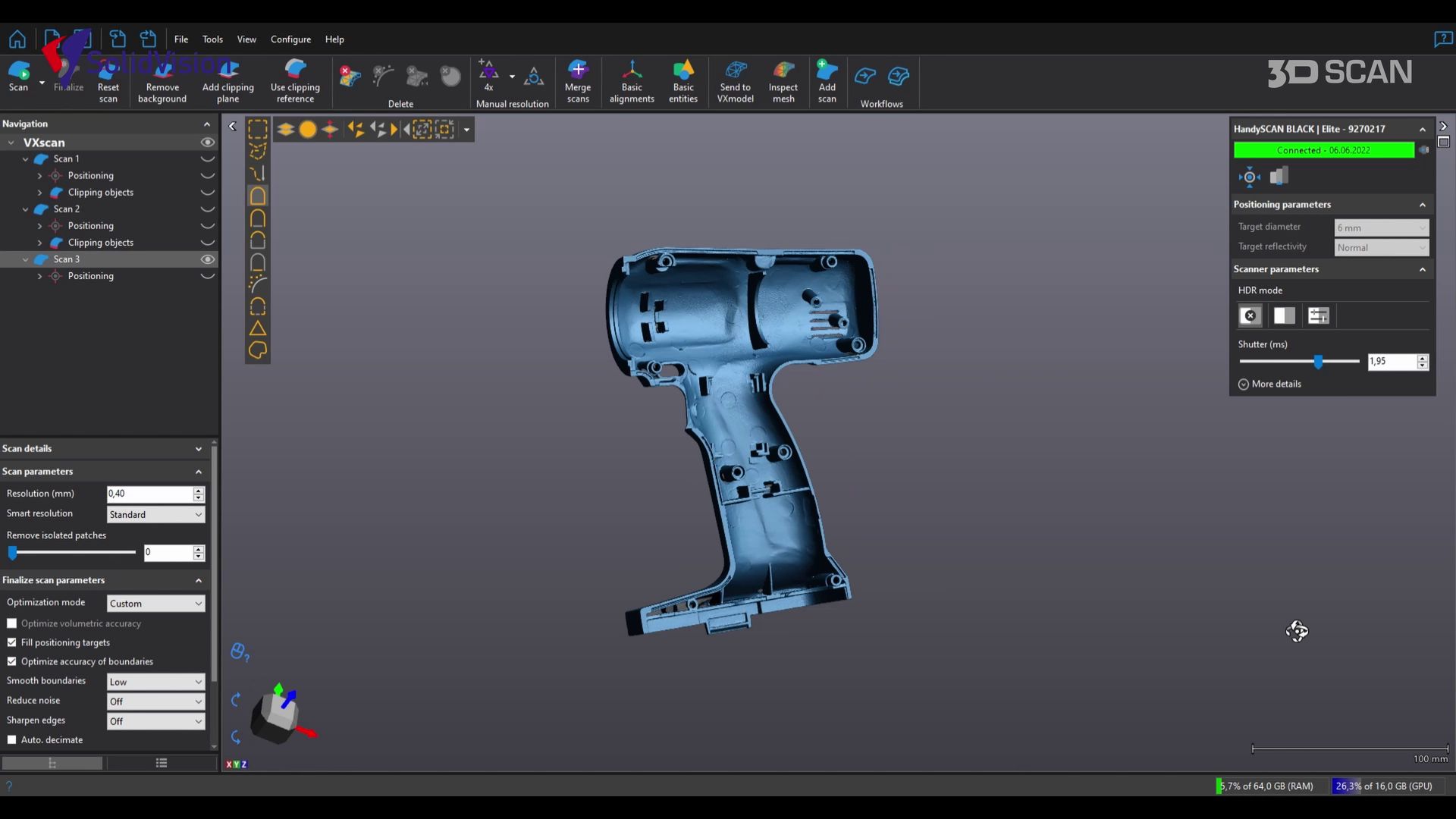Open Optimization mode dropdown
The width and height of the screenshot is (1456, 819).
pyautogui.click(x=155, y=604)
